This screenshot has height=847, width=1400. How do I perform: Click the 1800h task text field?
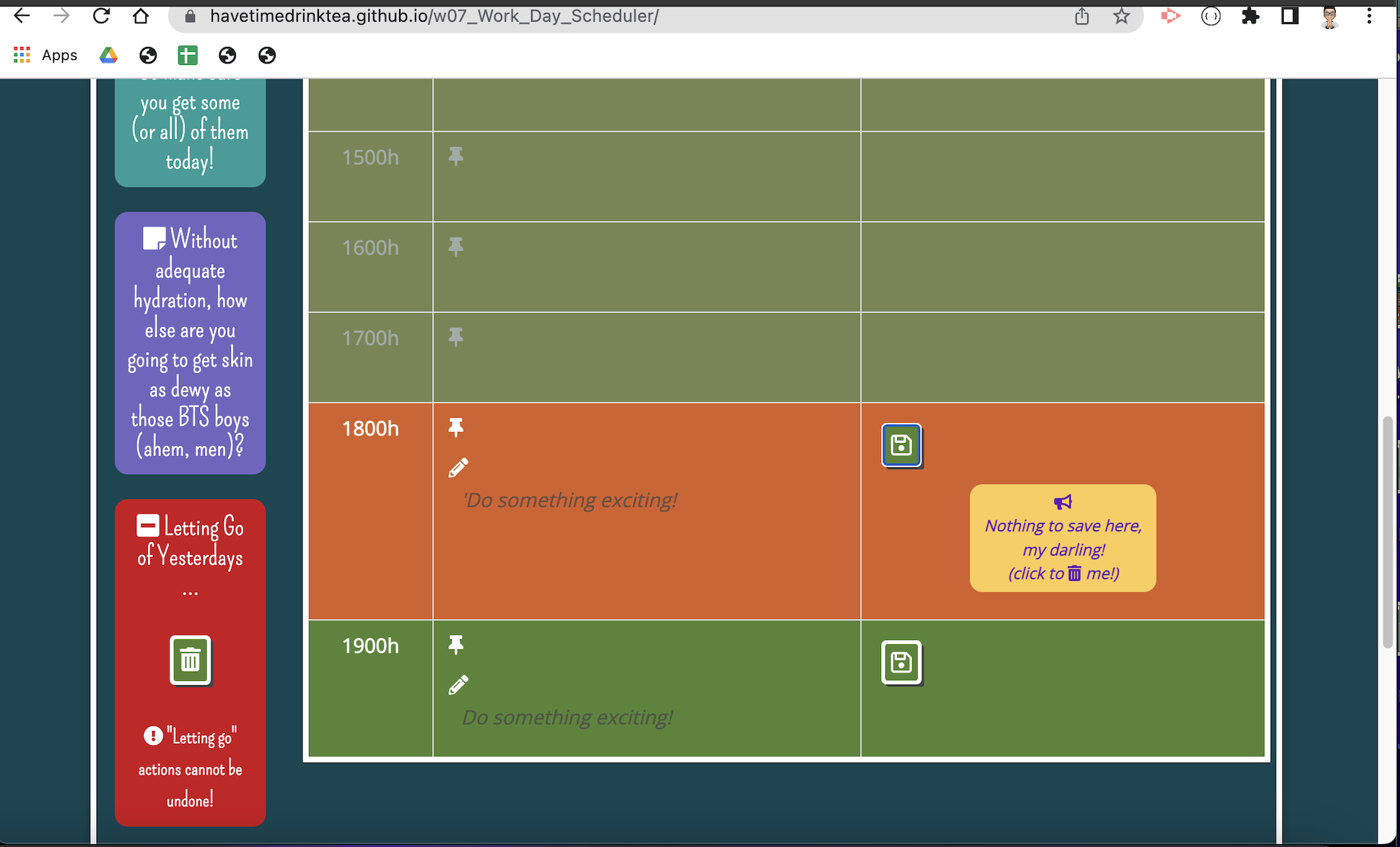click(570, 500)
